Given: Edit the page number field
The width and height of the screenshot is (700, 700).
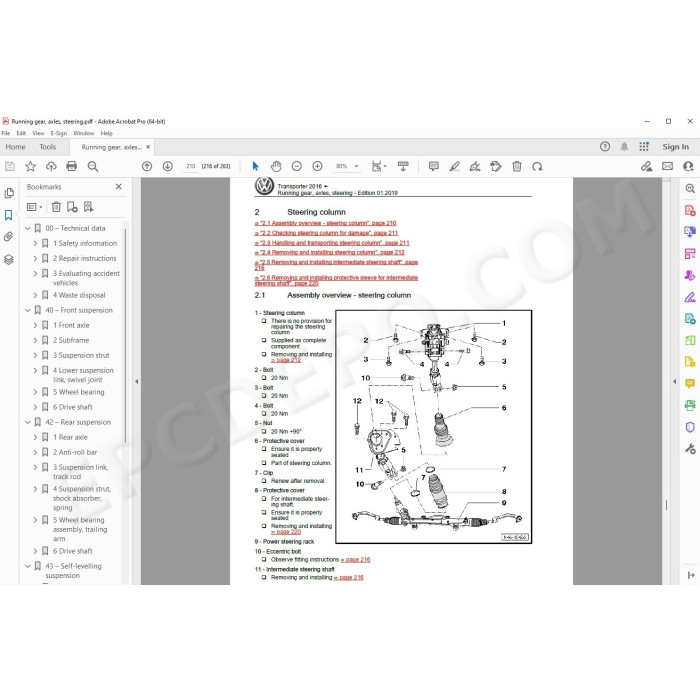Looking at the screenshot, I should [191, 166].
